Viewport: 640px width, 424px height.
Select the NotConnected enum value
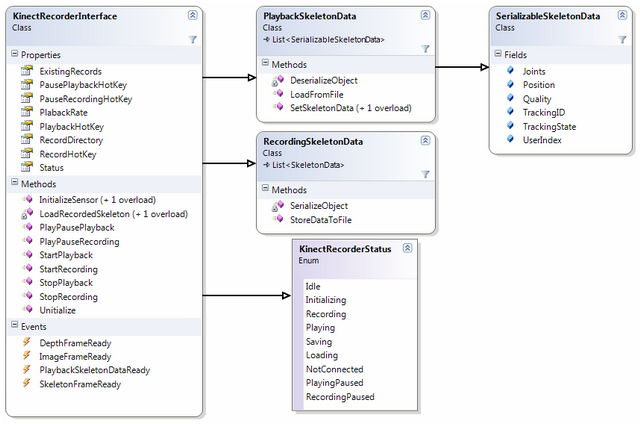[x=335, y=369]
